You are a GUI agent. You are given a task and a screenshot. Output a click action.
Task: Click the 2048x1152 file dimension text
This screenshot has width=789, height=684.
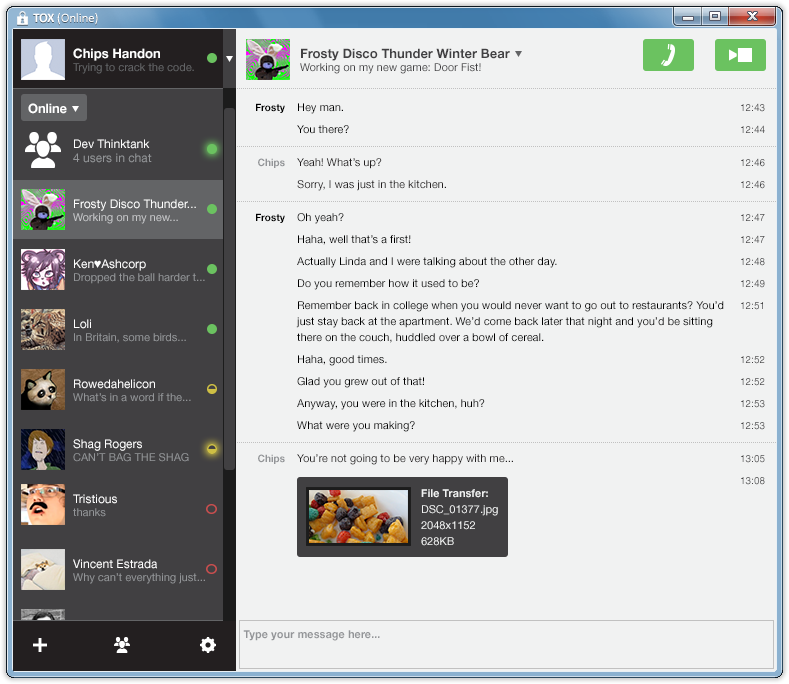tap(448, 525)
